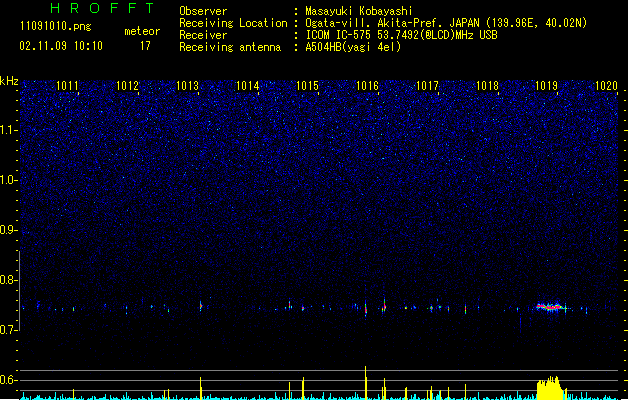The image size is (629, 400).
Task: Click the 1.1 frequency axis label
Action: pos(9,130)
